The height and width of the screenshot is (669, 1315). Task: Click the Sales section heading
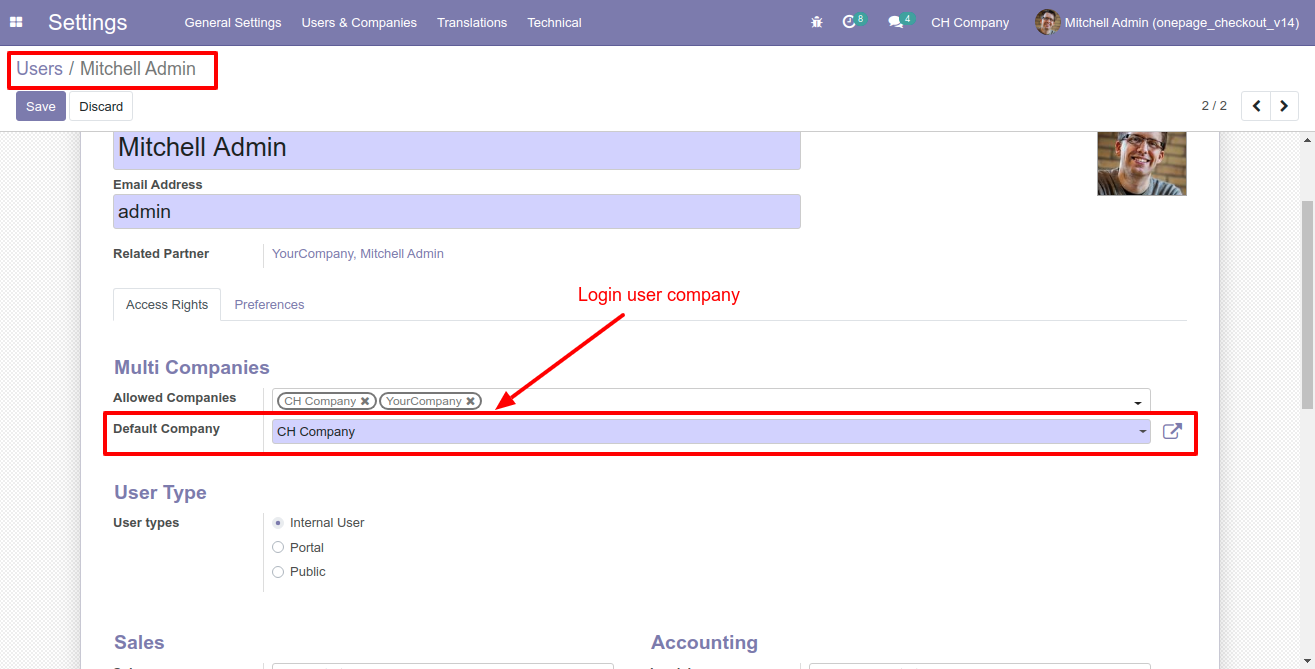pos(139,642)
